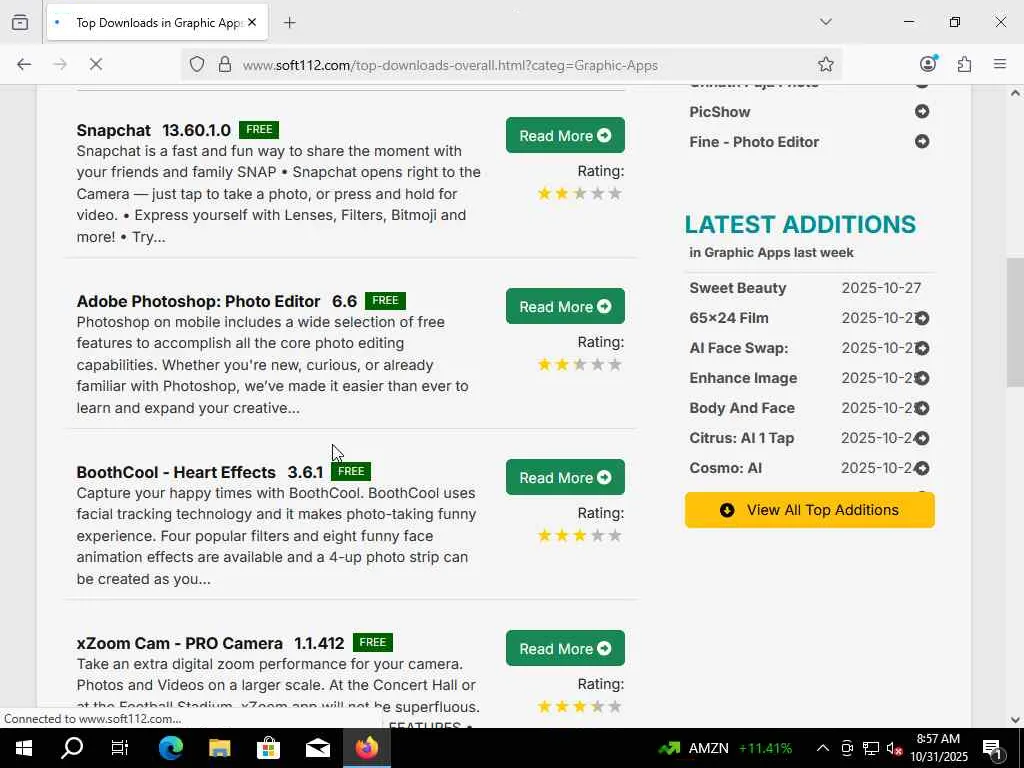Click the arrow icon on Enhance Image row
This screenshot has width=1024, height=768.
coord(921,378)
